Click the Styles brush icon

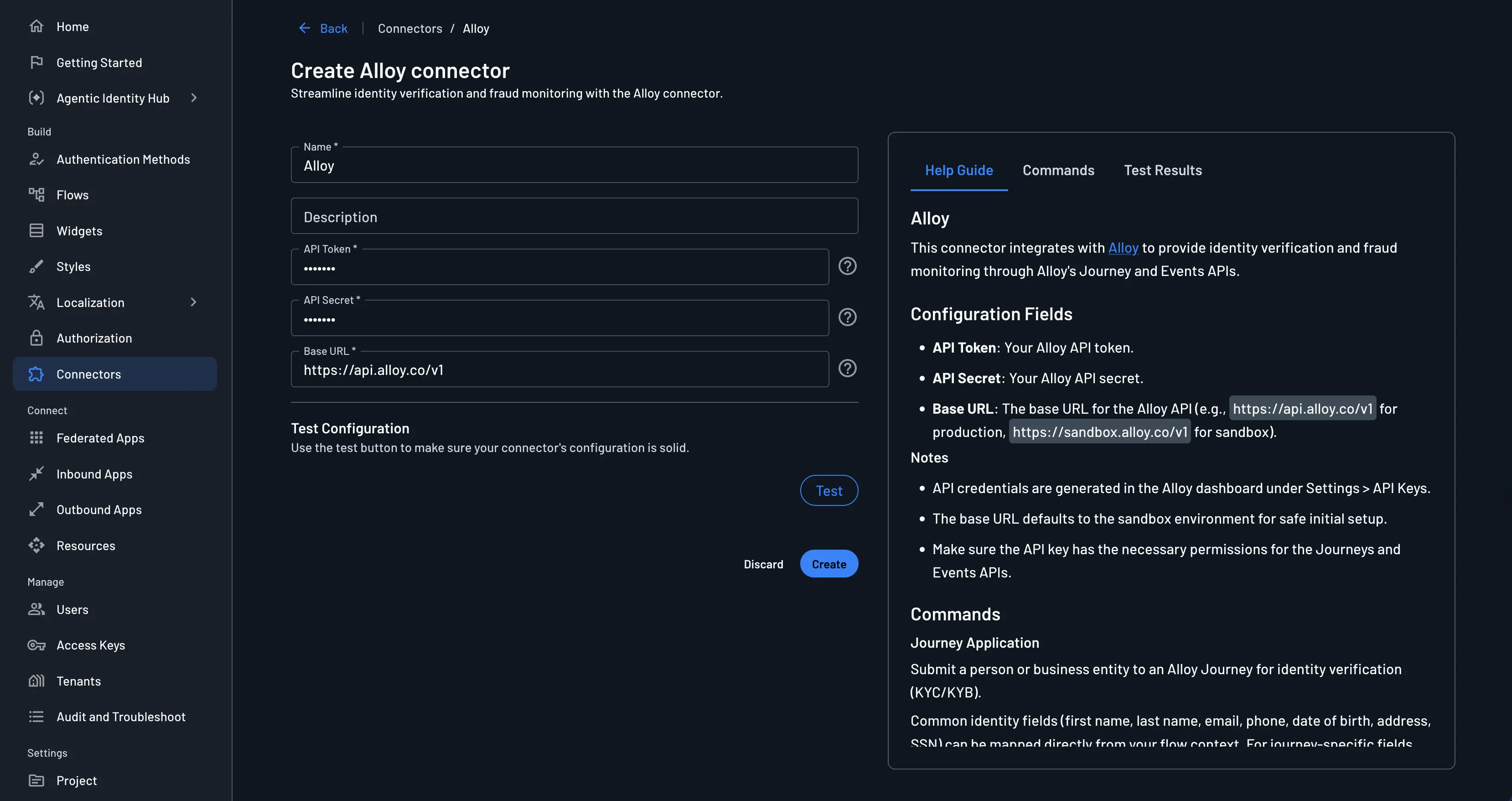click(36, 266)
